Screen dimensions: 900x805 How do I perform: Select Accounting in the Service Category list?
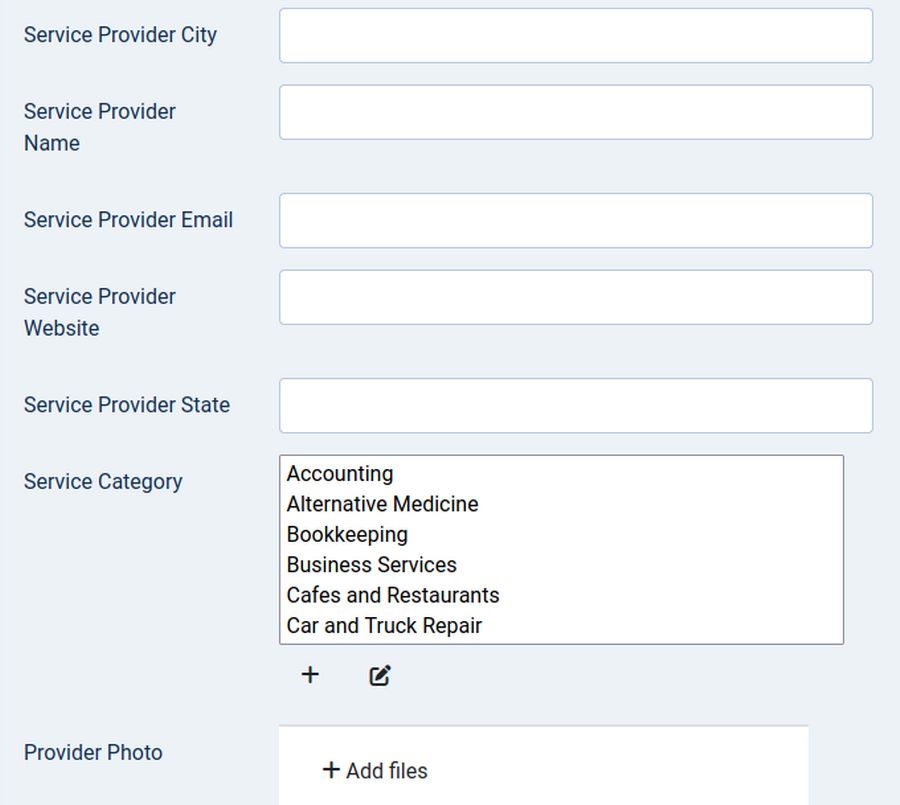coord(340,474)
